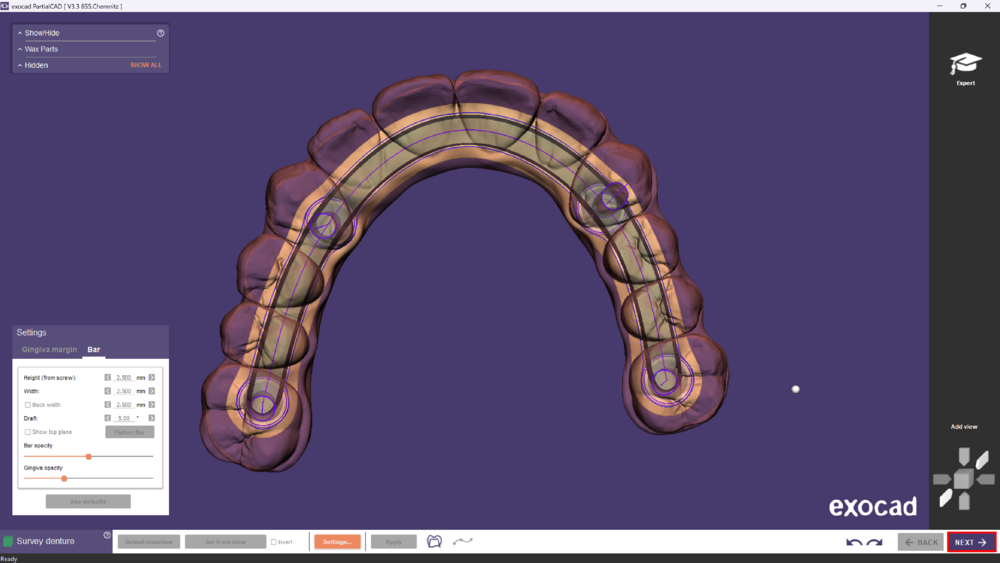Click the green Survey denture status square
1000x563 pixels.
click(x=8, y=541)
